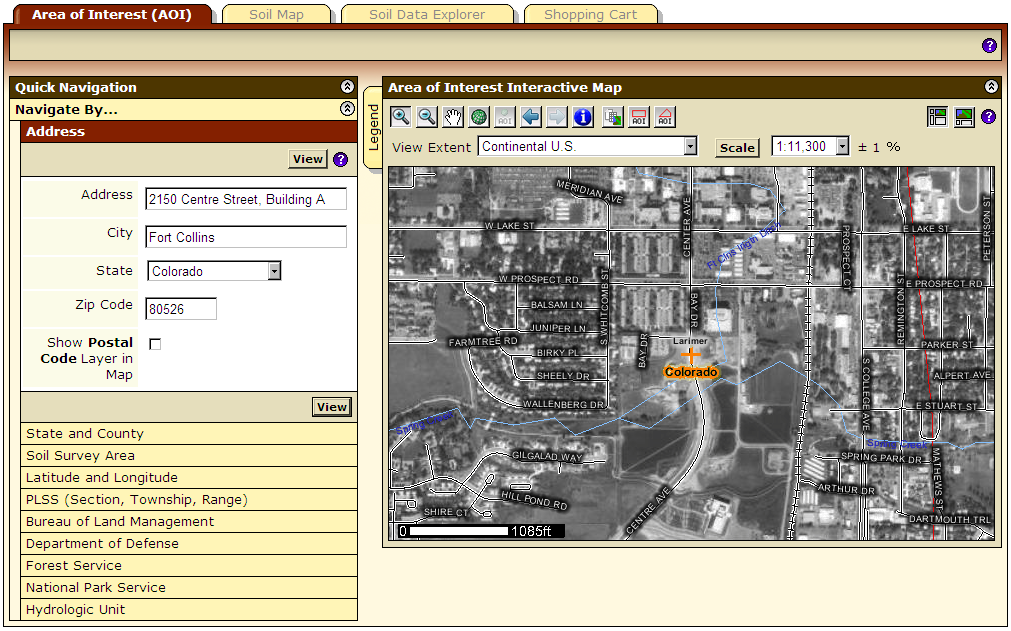This screenshot has height=631, width=1011.
Task: Select the define AOI by polygon tool
Action: tap(665, 117)
